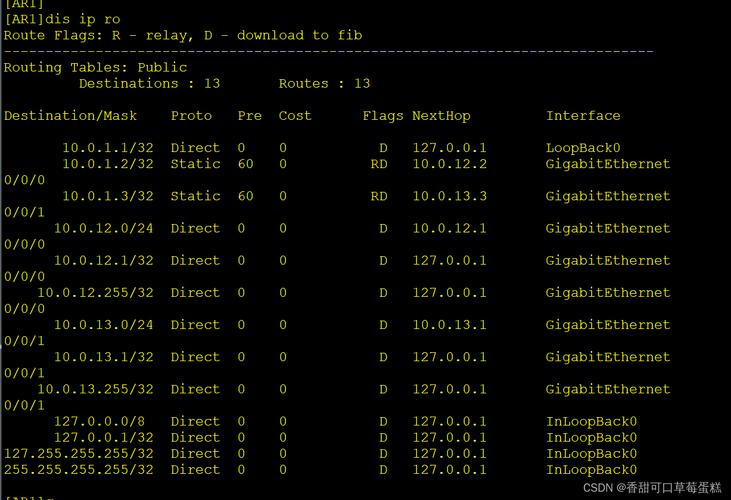Select destination 127.0.0.1/32
Image resolution: width=731 pixels, height=500 pixels.
click(x=103, y=438)
